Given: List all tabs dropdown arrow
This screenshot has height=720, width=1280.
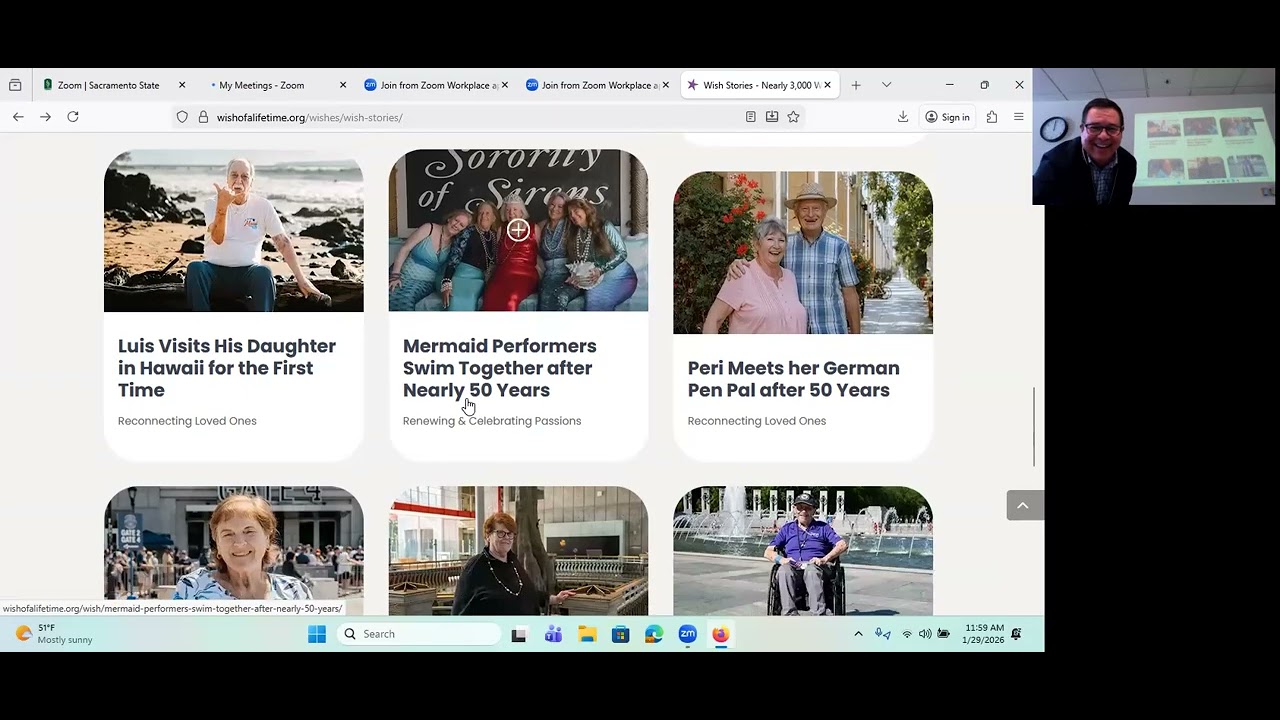Looking at the screenshot, I should (x=886, y=85).
